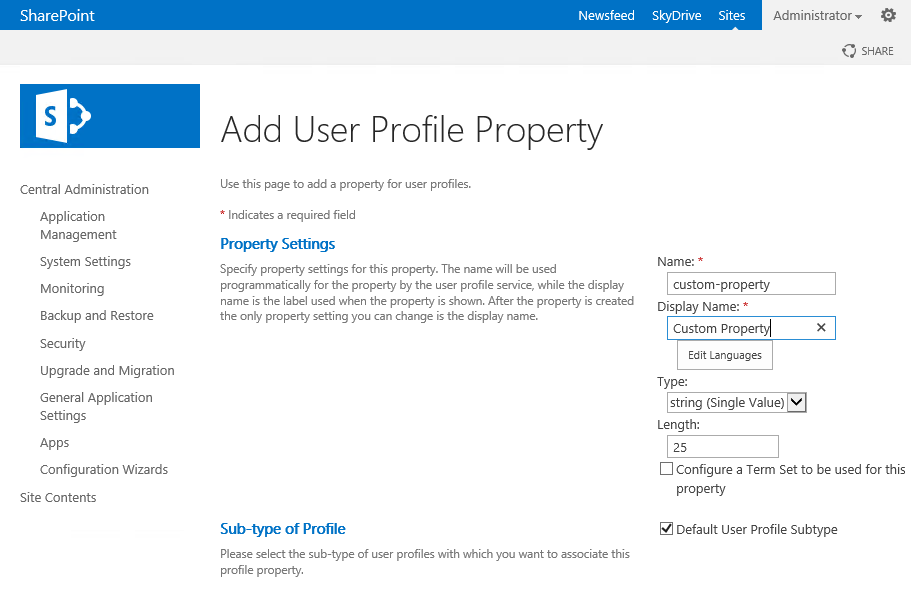Open Site Contents link
Viewport: 911px width, 600px height.
(58, 497)
